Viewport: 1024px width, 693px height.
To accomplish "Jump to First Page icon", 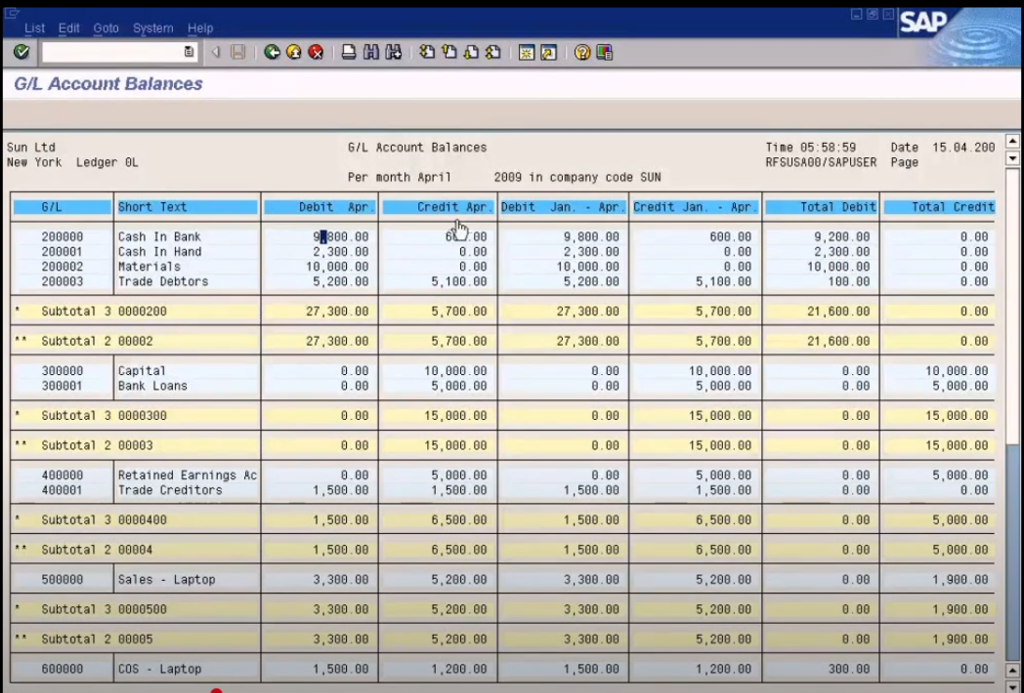I will click(x=427, y=52).
